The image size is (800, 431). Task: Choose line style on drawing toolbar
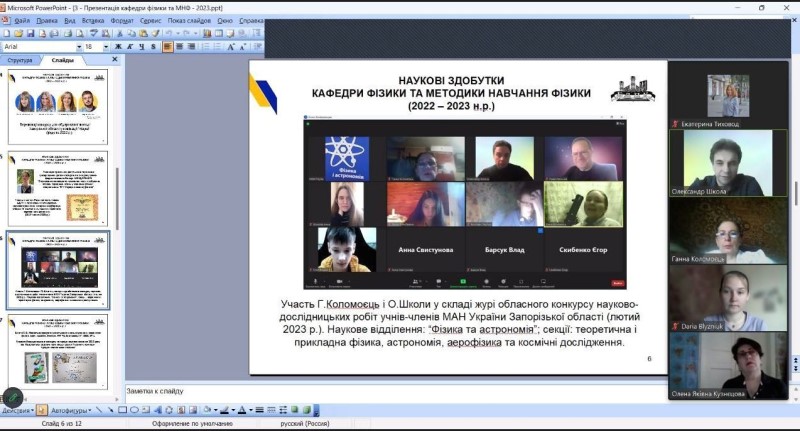pyautogui.click(x=259, y=410)
